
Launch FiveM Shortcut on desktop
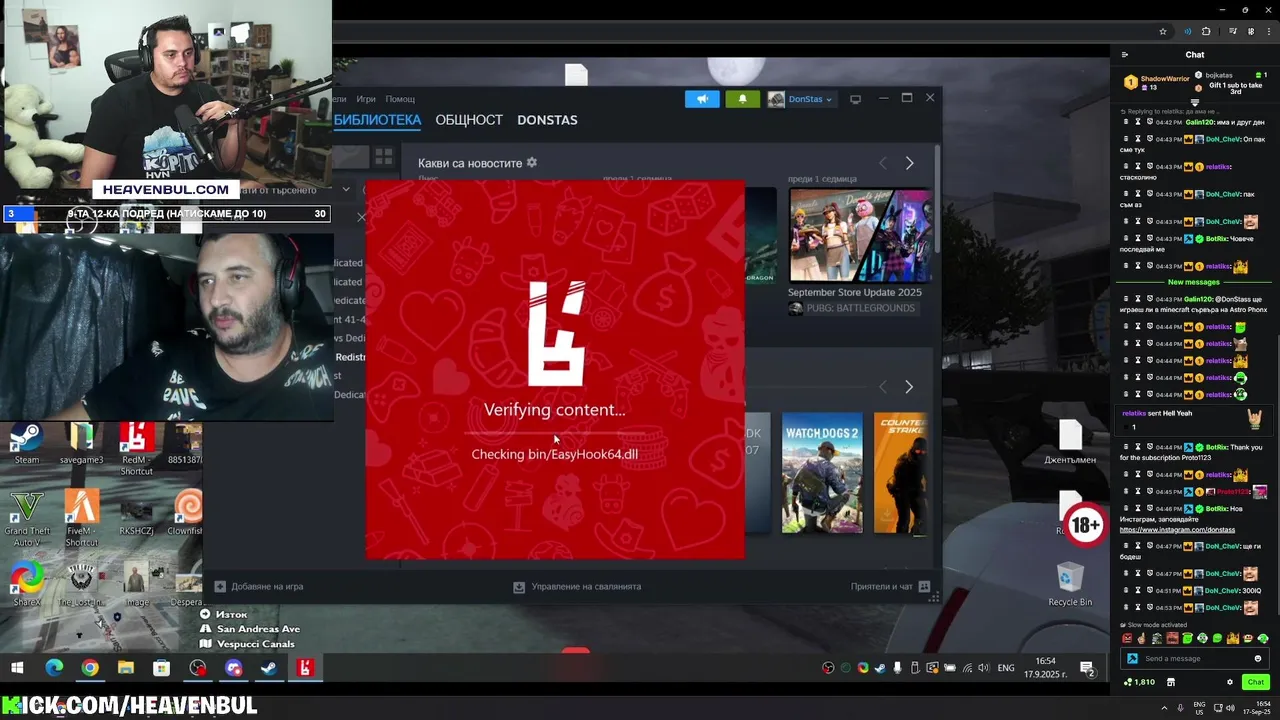click(81, 518)
